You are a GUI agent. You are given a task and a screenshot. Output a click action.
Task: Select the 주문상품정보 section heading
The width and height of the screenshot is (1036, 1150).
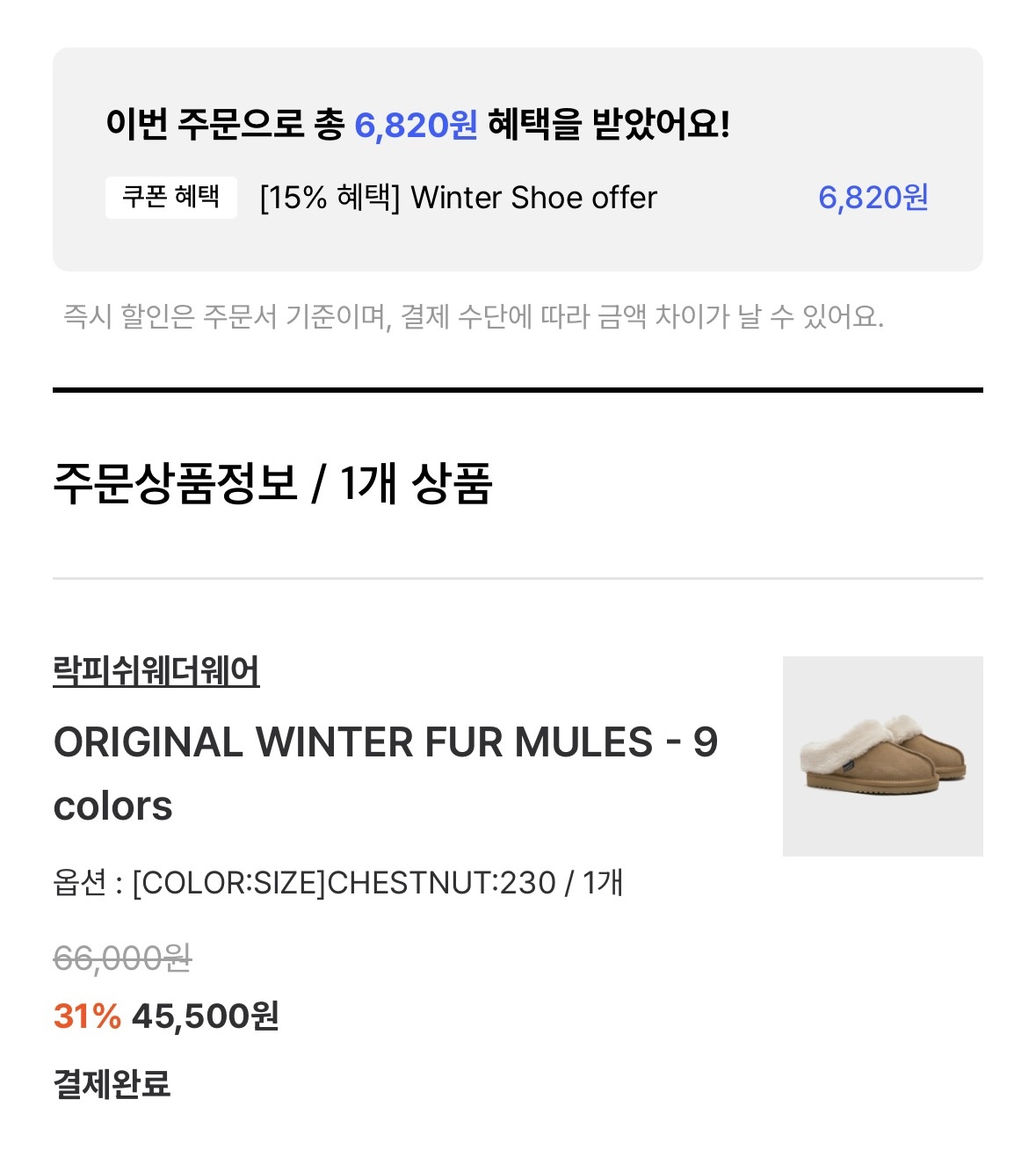(x=176, y=483)
